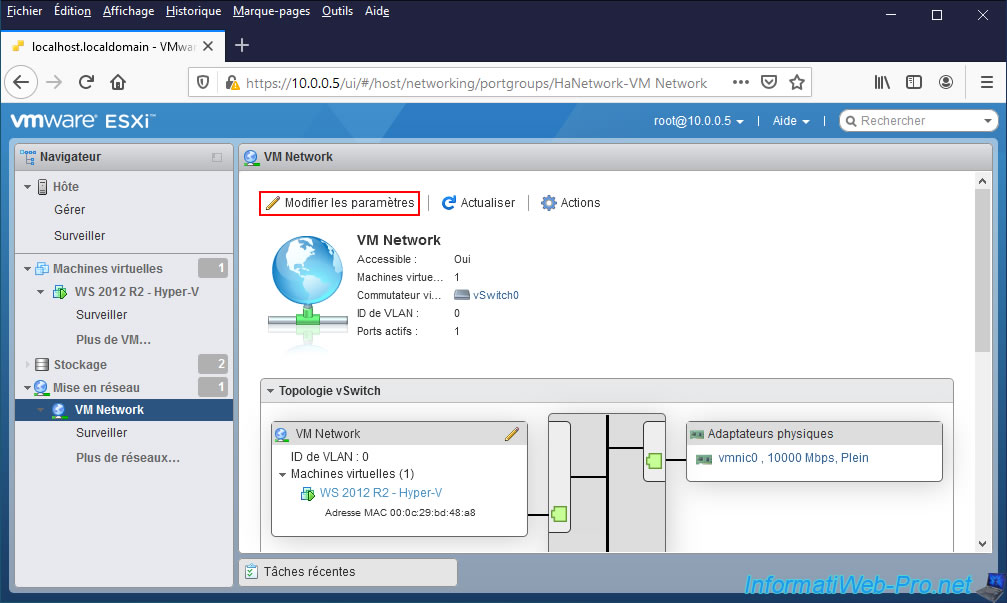1007x603 pixels.
Task: Click the Stockage storage icon
Action: point(42,365)
